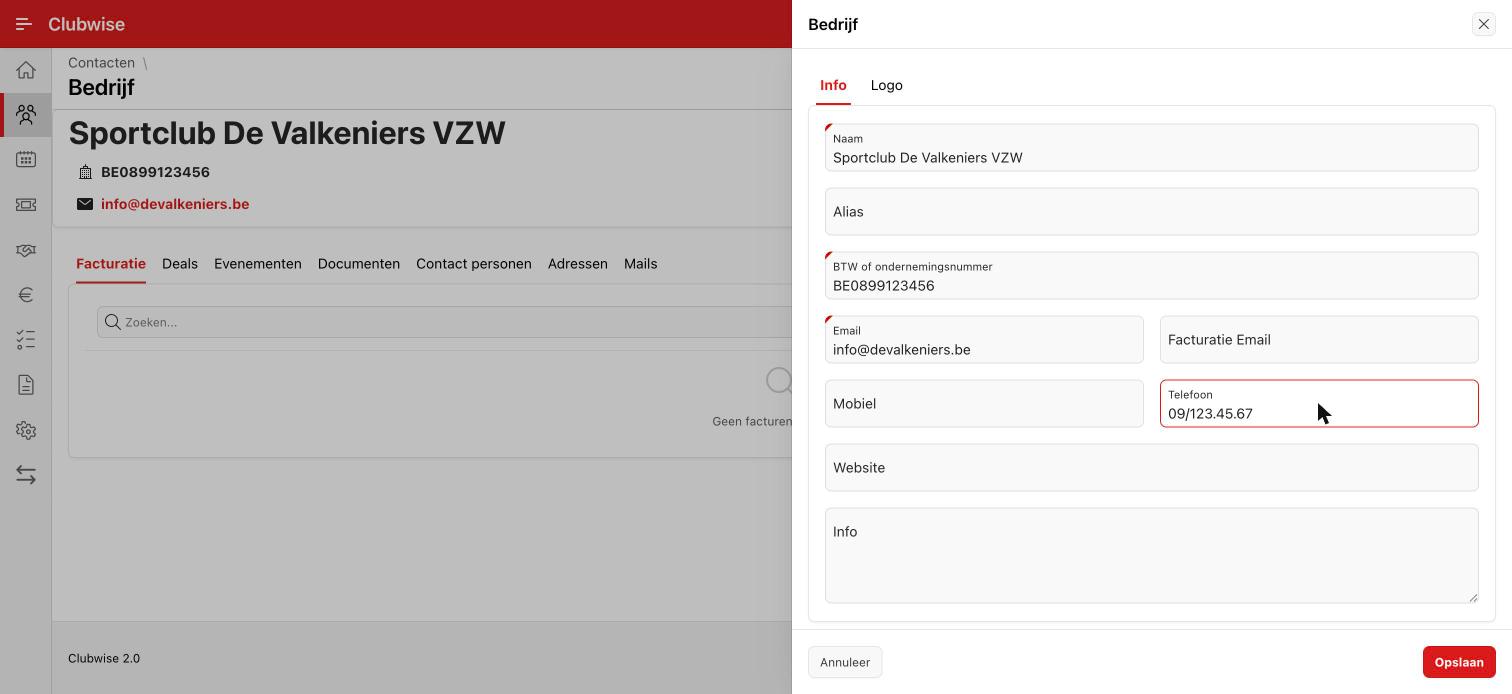This screenshot has width=1512, height=694.
Task: Select the Facturatie tab
Action: 111,264
